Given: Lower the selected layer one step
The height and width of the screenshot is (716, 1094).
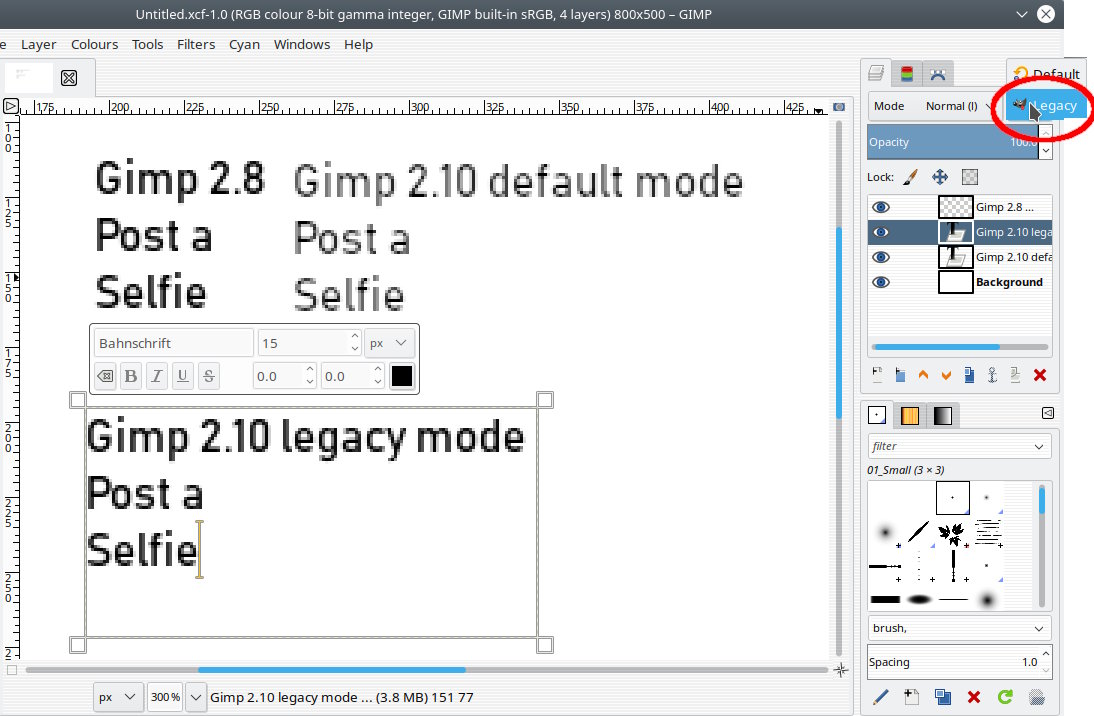Looking at the screenshot, I should pos(946,375).
